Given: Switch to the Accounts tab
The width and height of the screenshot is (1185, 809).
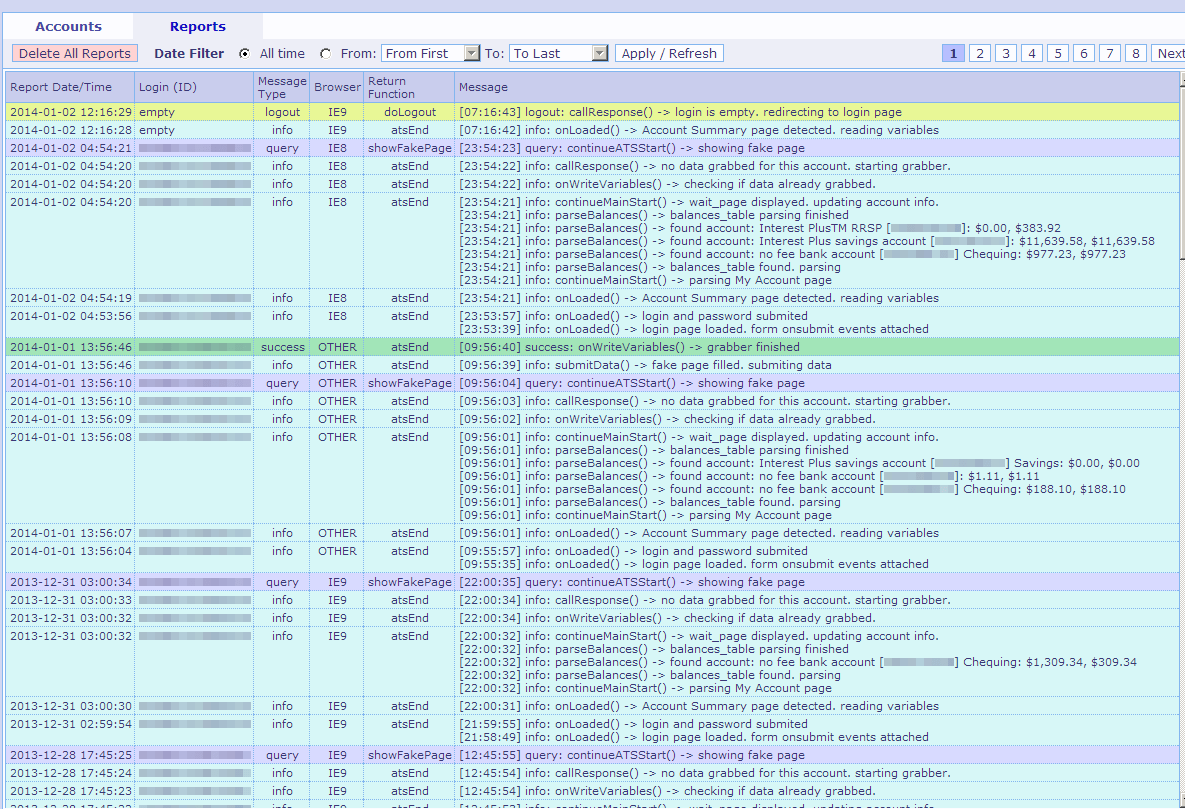Looking at the screenshot, I should pyautogui.click(x=68, y=27).
